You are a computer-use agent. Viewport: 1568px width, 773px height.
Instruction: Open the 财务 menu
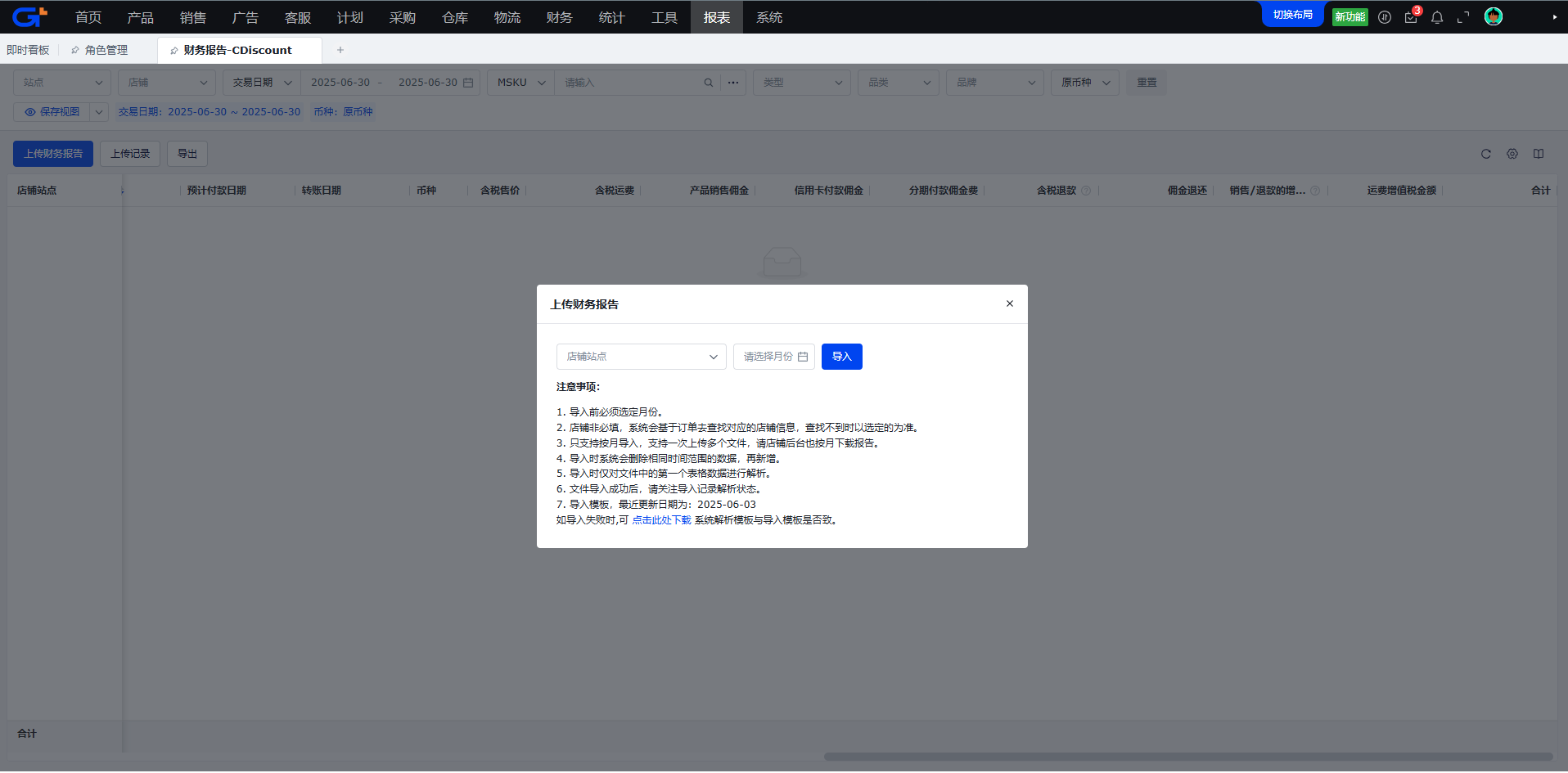tap(560, 17)
